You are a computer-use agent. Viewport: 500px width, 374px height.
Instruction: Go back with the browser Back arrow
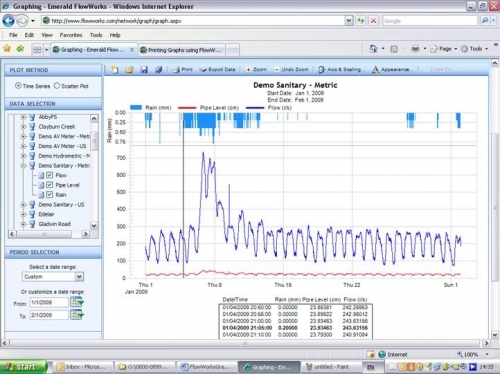pos(8,21)
